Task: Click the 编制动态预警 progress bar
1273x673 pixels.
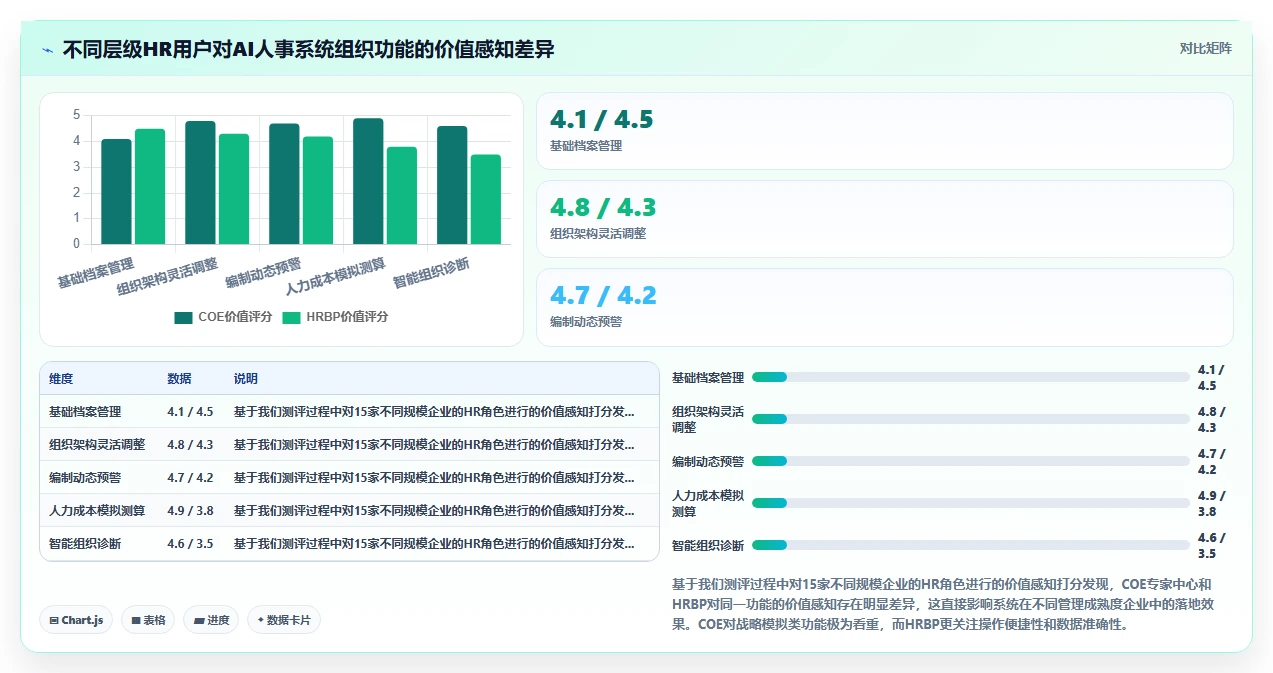Action: point(970,461)
